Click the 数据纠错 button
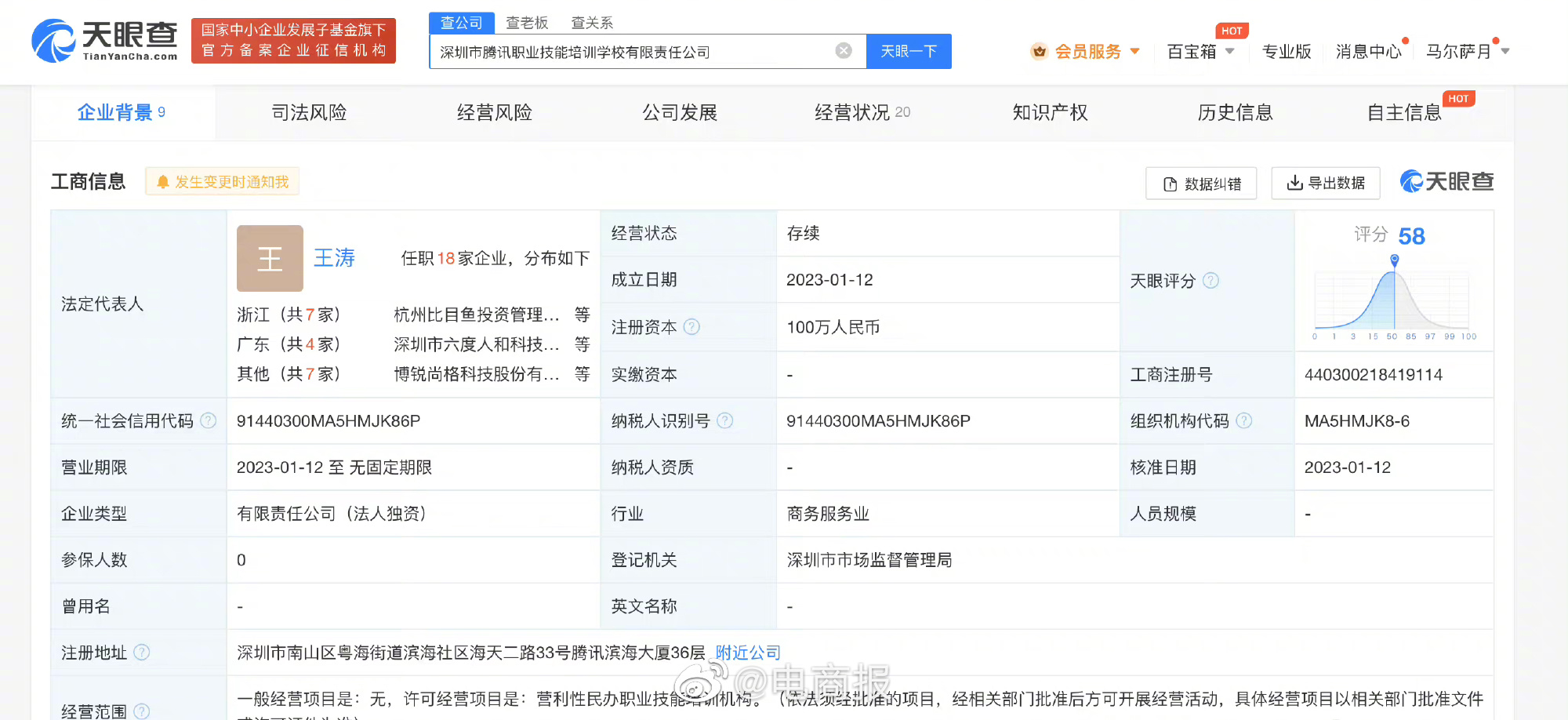 pyautogui.click(x=1201, y=184)
